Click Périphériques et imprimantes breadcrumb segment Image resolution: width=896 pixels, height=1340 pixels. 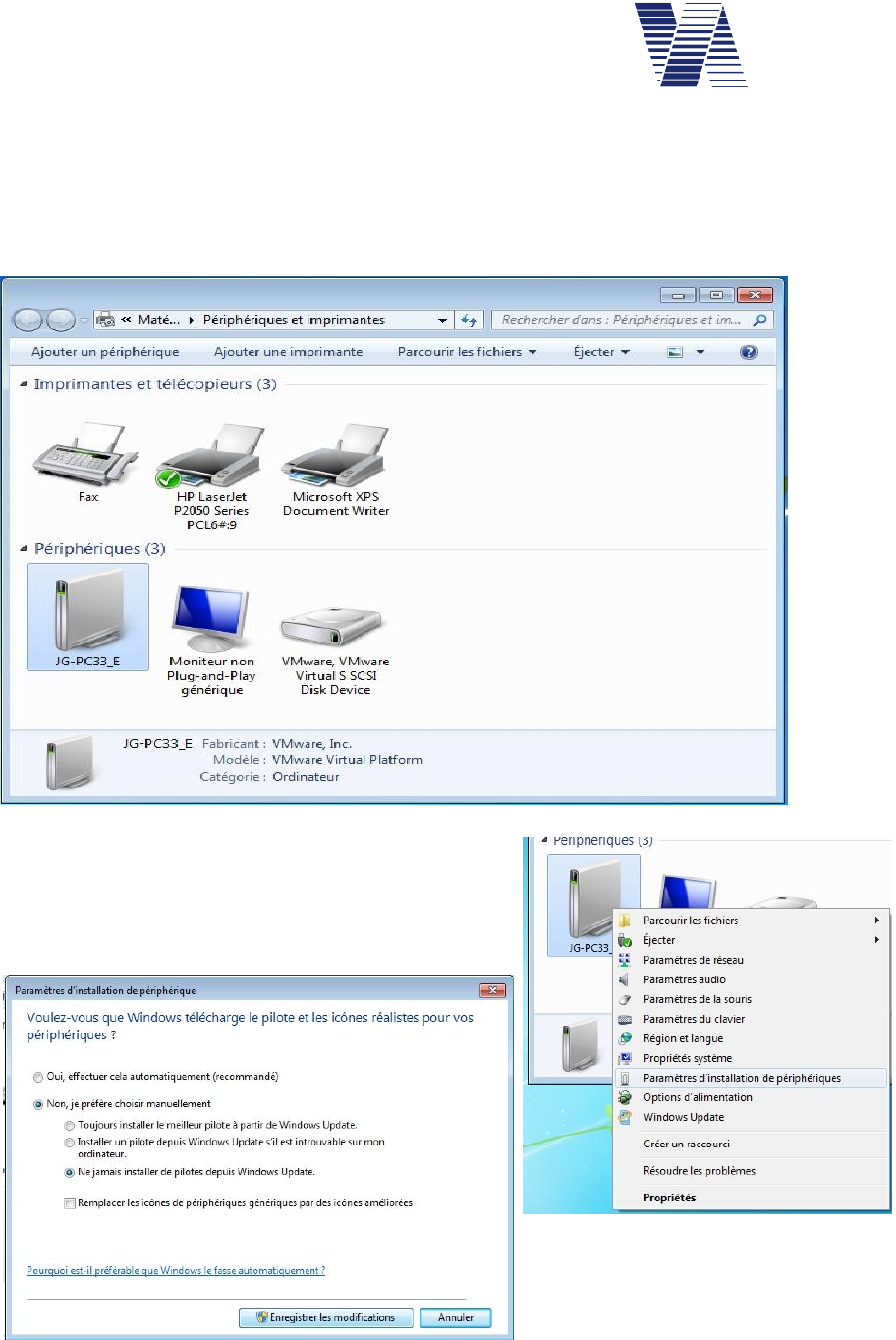click(294, 320)
